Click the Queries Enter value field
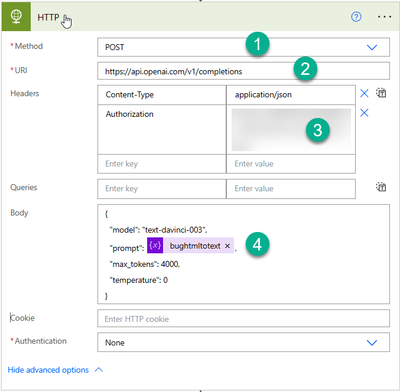 pos(291,189)
